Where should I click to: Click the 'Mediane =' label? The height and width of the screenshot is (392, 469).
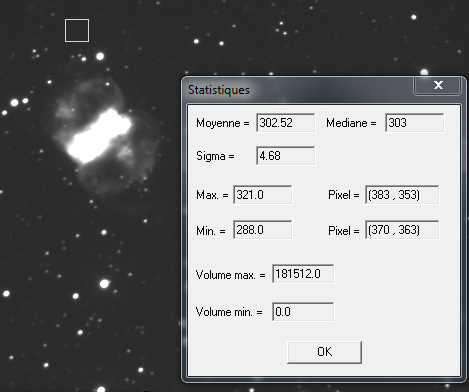click(x=351, y=123)
